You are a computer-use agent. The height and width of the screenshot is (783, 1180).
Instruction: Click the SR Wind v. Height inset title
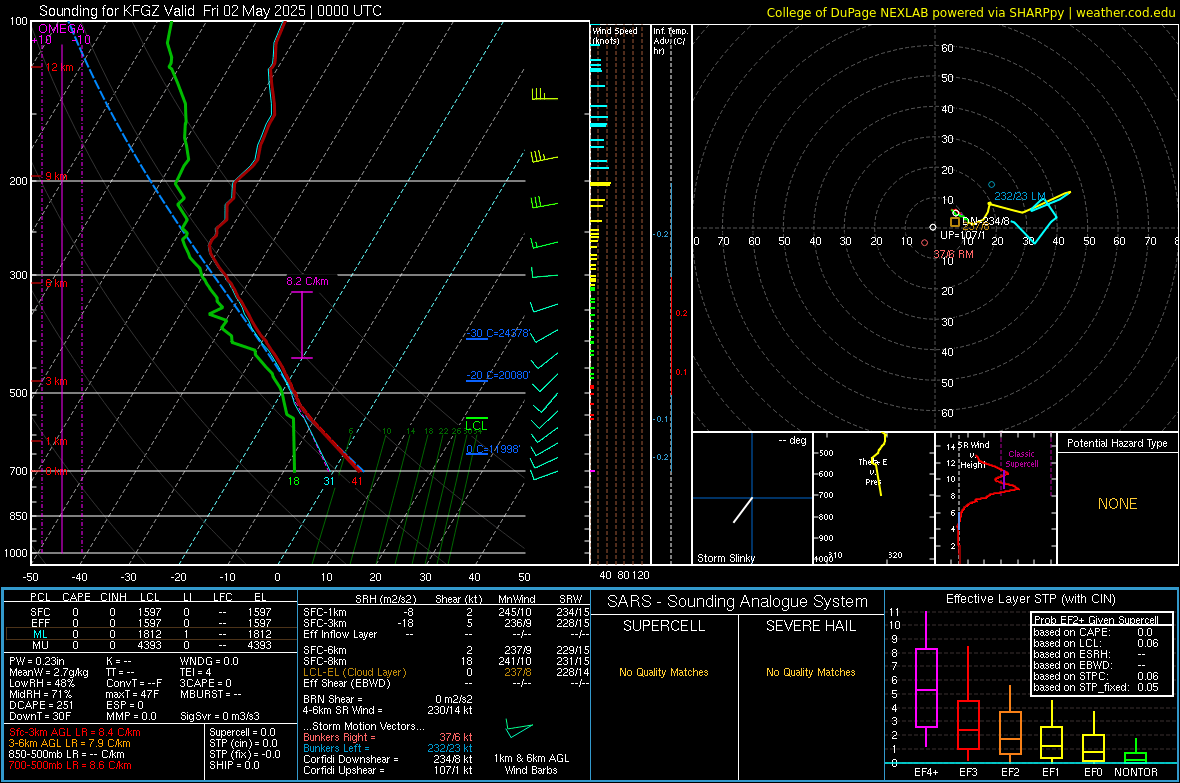coord(973,455)
